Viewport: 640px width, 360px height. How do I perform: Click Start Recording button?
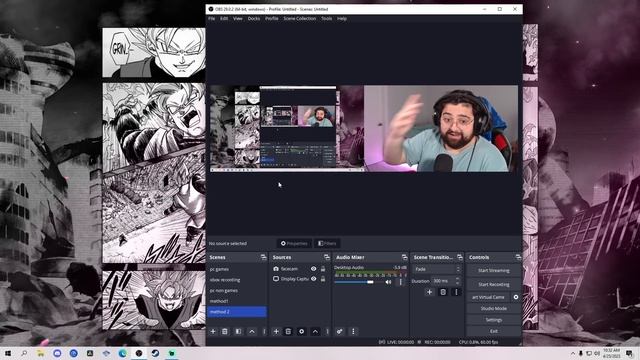(493, 284)
